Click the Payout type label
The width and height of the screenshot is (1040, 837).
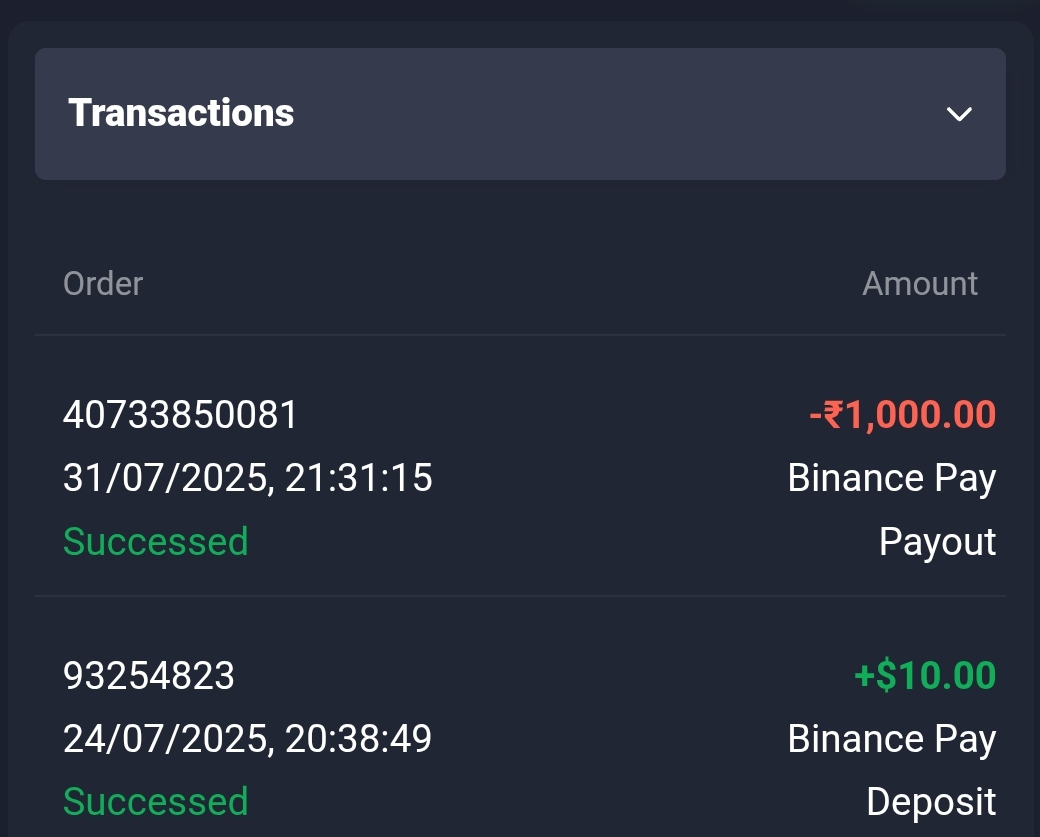point(937,541)
